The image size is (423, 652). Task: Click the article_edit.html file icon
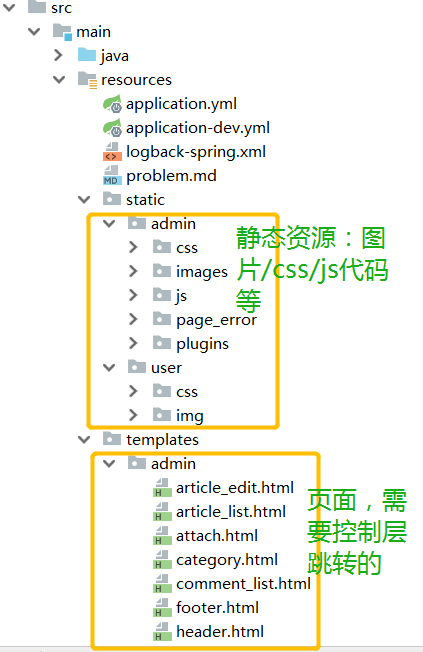[162, 488]
